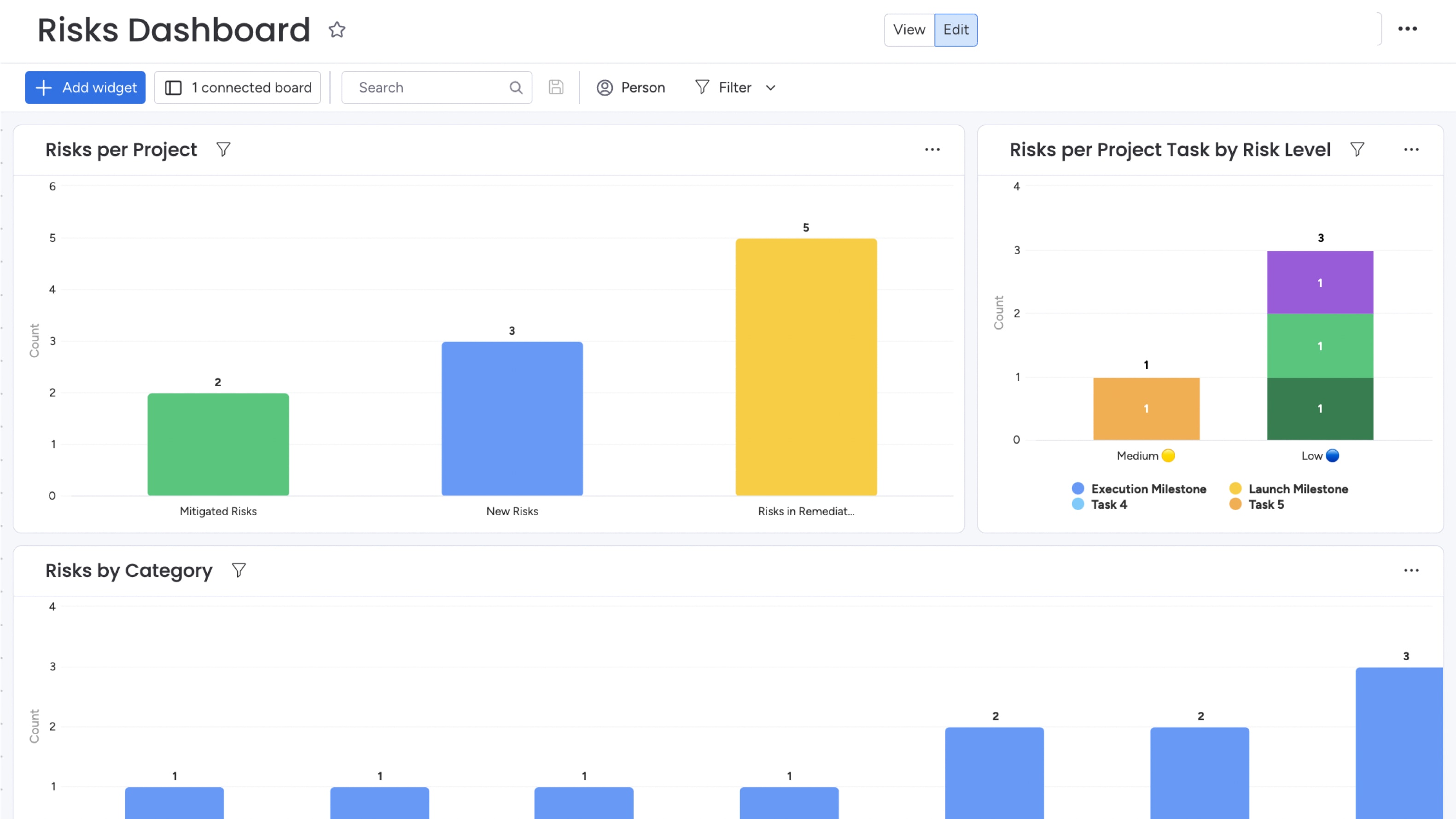Click the Risks per Project widget title

click(121, 150)
